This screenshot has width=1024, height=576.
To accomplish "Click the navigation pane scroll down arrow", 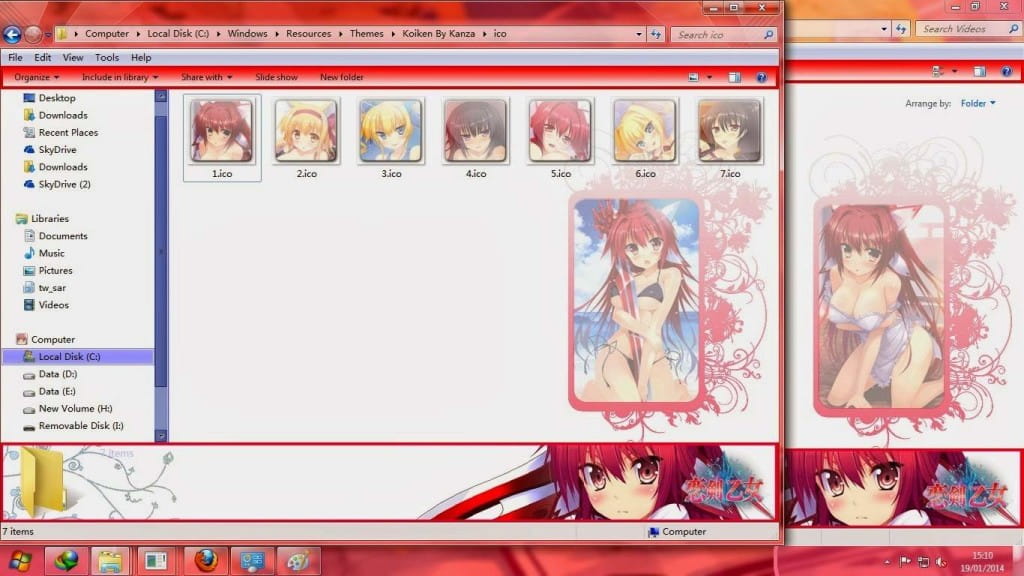I will (161, 436).
